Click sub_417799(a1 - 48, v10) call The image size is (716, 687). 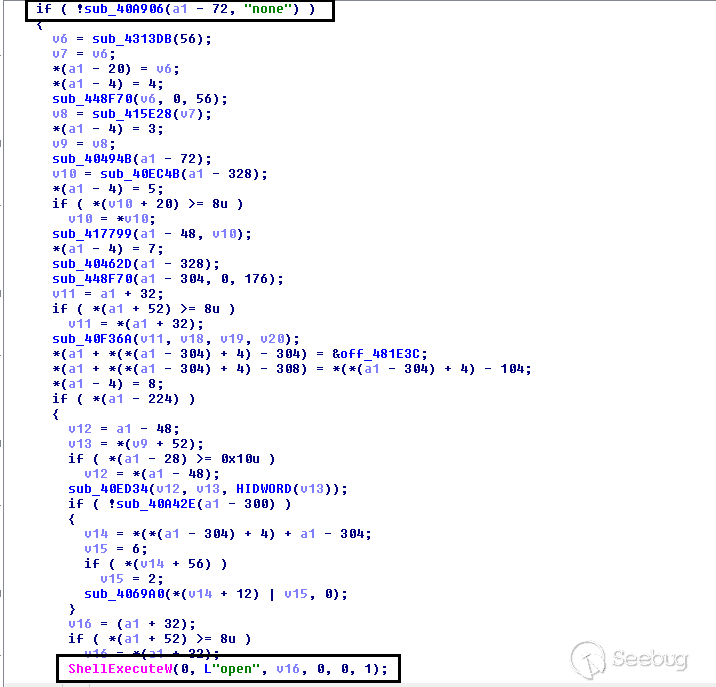point(152,234)
